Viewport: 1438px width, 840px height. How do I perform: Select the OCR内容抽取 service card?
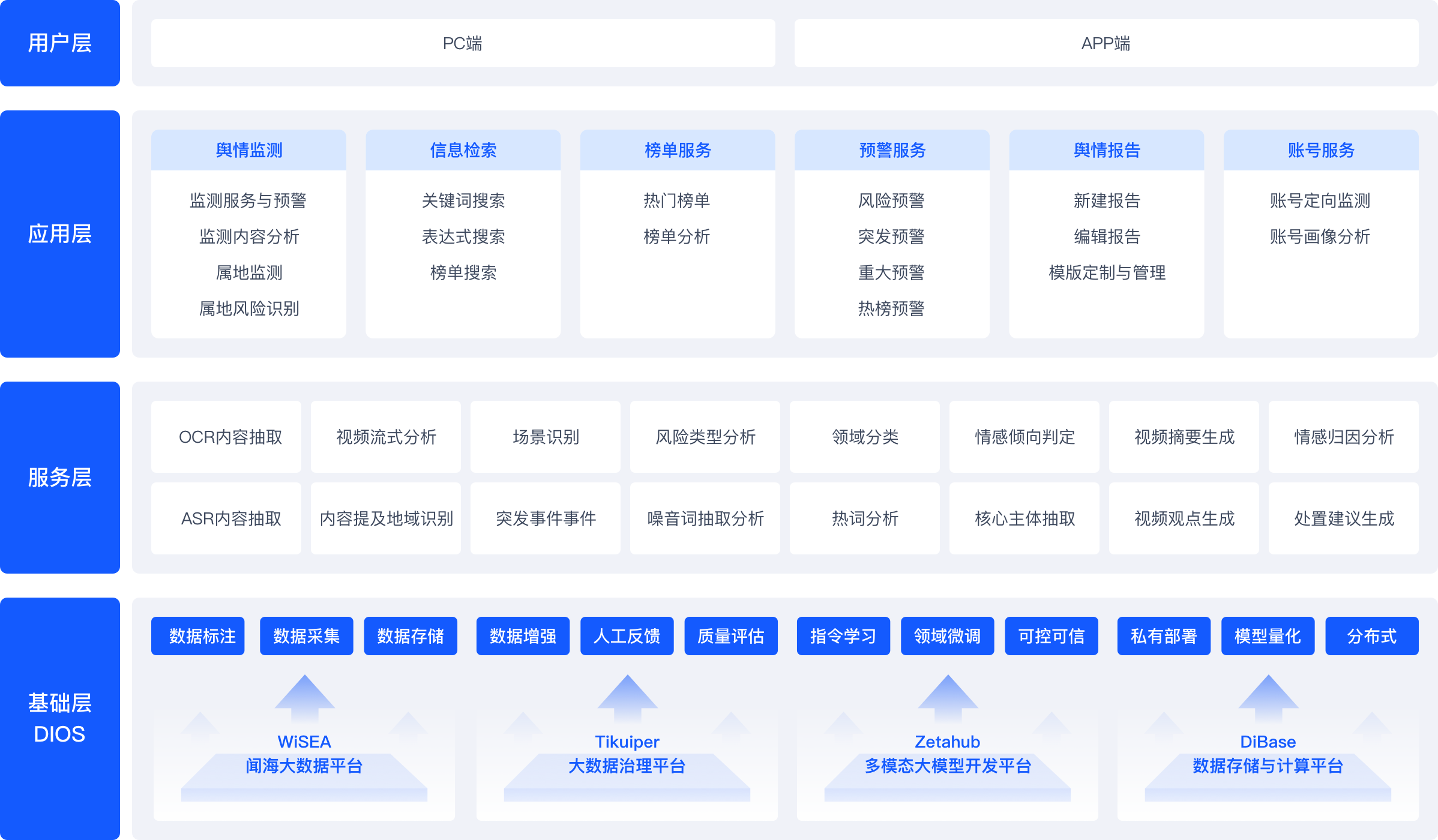[226, 437]
